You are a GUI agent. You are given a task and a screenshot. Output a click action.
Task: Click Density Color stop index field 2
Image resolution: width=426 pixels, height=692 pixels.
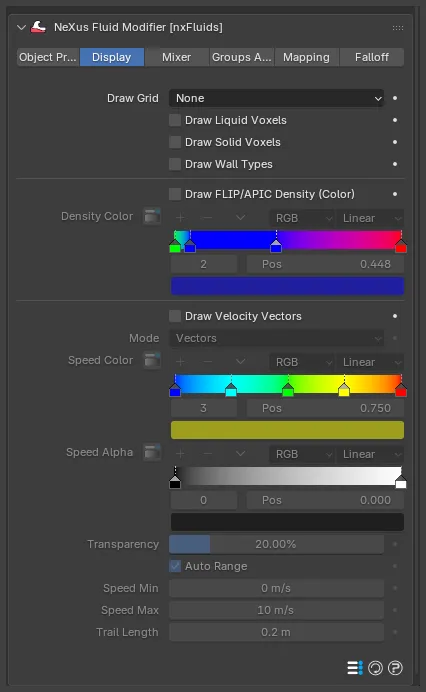[204, 264]
